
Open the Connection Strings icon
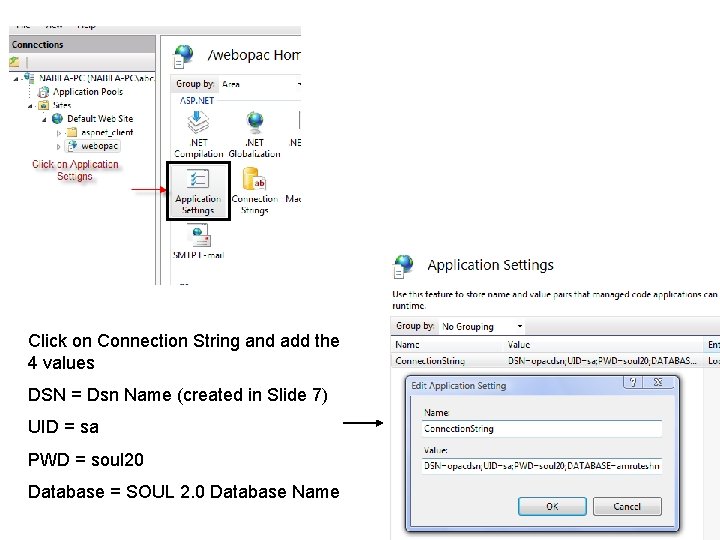click(255, 191)
